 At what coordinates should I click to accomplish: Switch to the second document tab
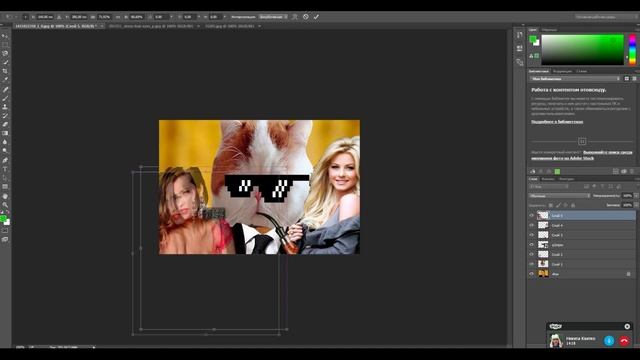151,26
